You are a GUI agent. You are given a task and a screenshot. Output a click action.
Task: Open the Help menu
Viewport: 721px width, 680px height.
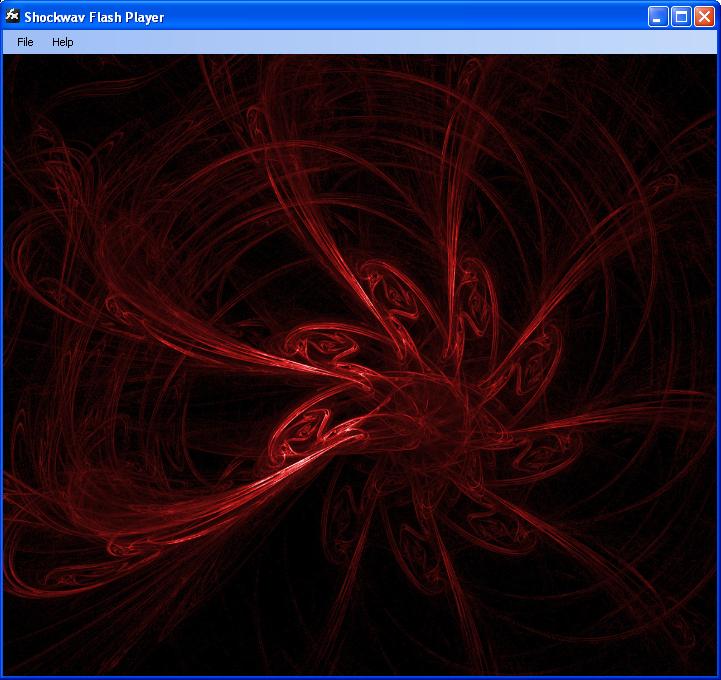click(x=63, y=42)
